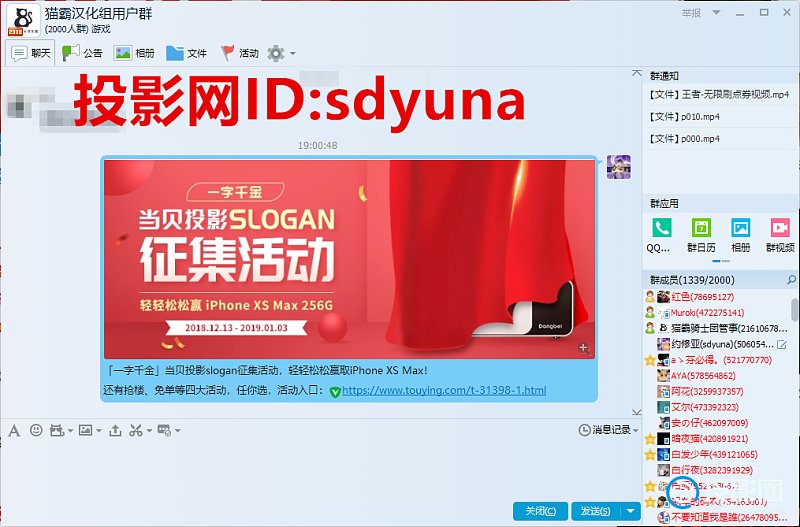800x527 pixels.
Task: Click the message input field
Action: (321, 468)
